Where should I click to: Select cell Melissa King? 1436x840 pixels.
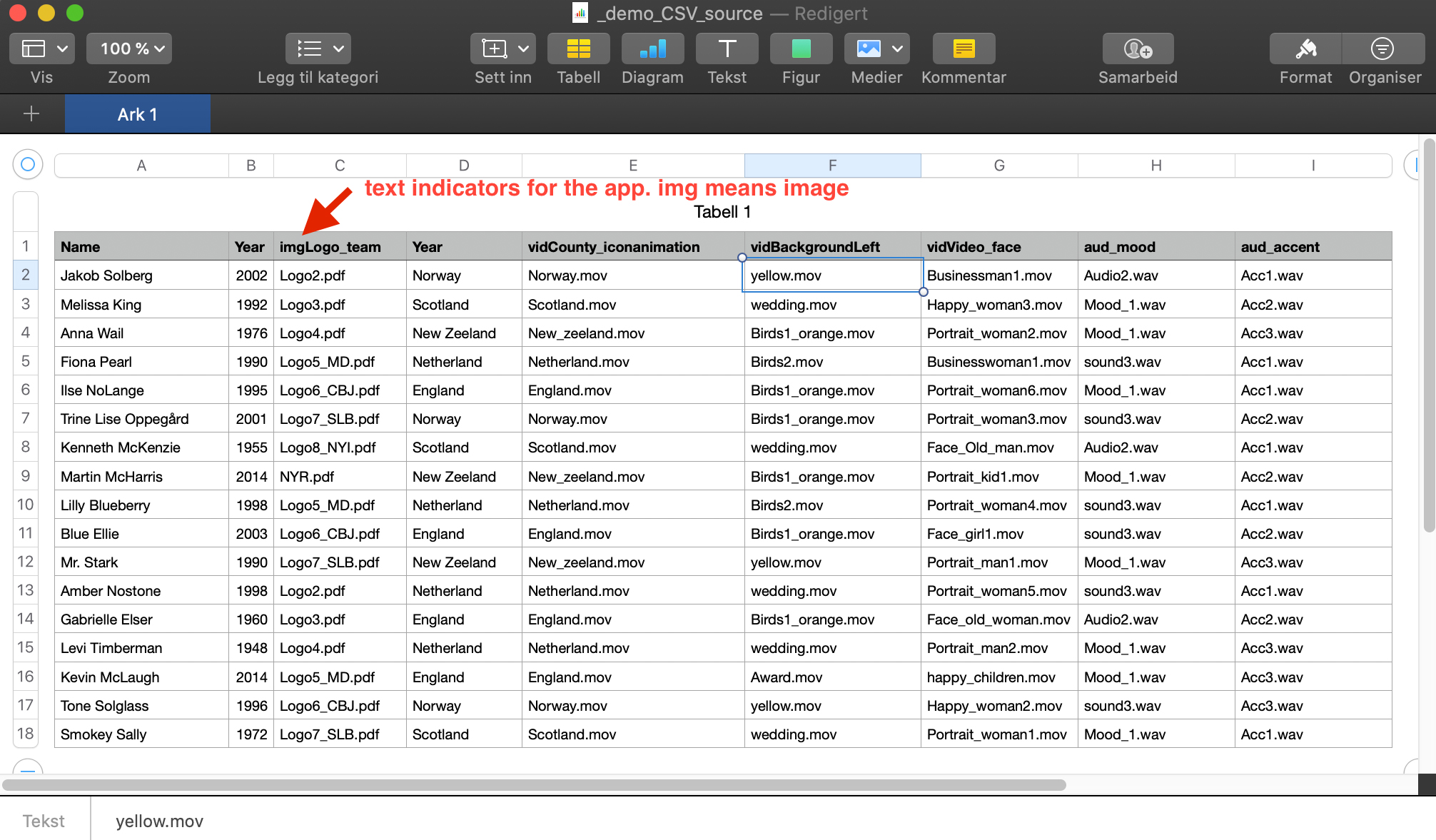point(141,305)
